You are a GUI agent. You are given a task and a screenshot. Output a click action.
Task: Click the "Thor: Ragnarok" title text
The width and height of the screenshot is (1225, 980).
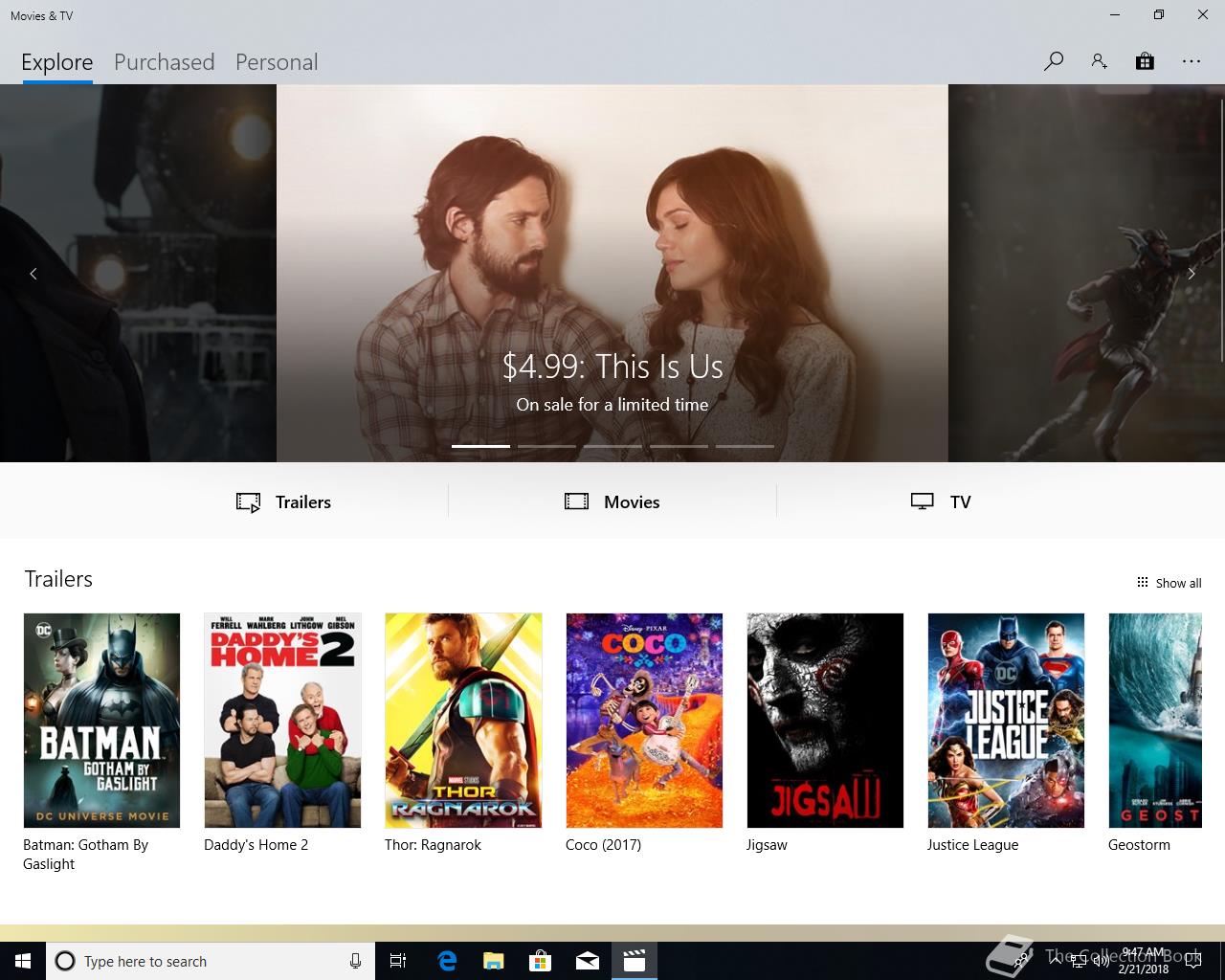coord(433,845)
